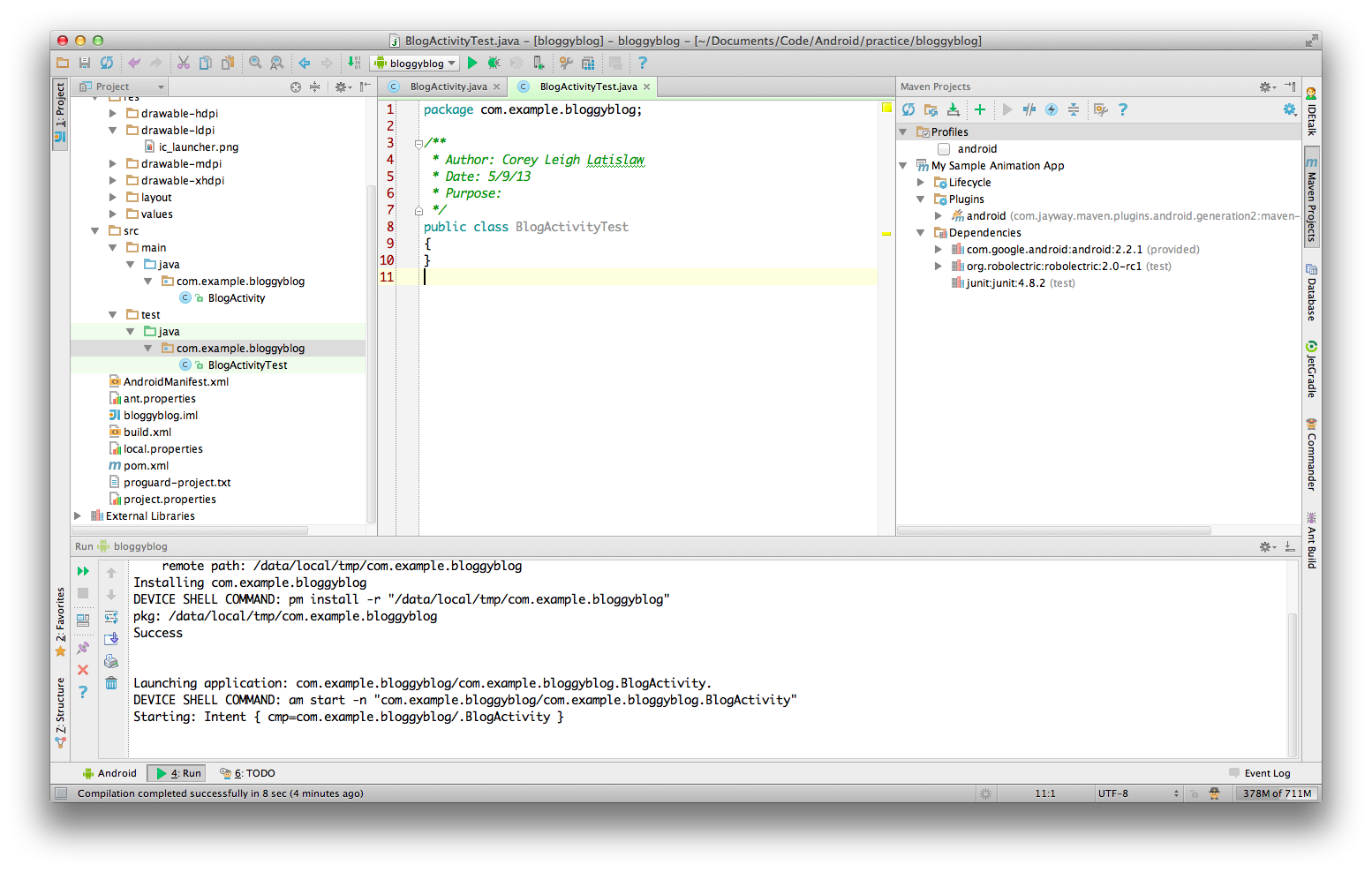Close the Run tab with red X
Viewport: 1372px width, 872px height.
click(x=83, y=670)
